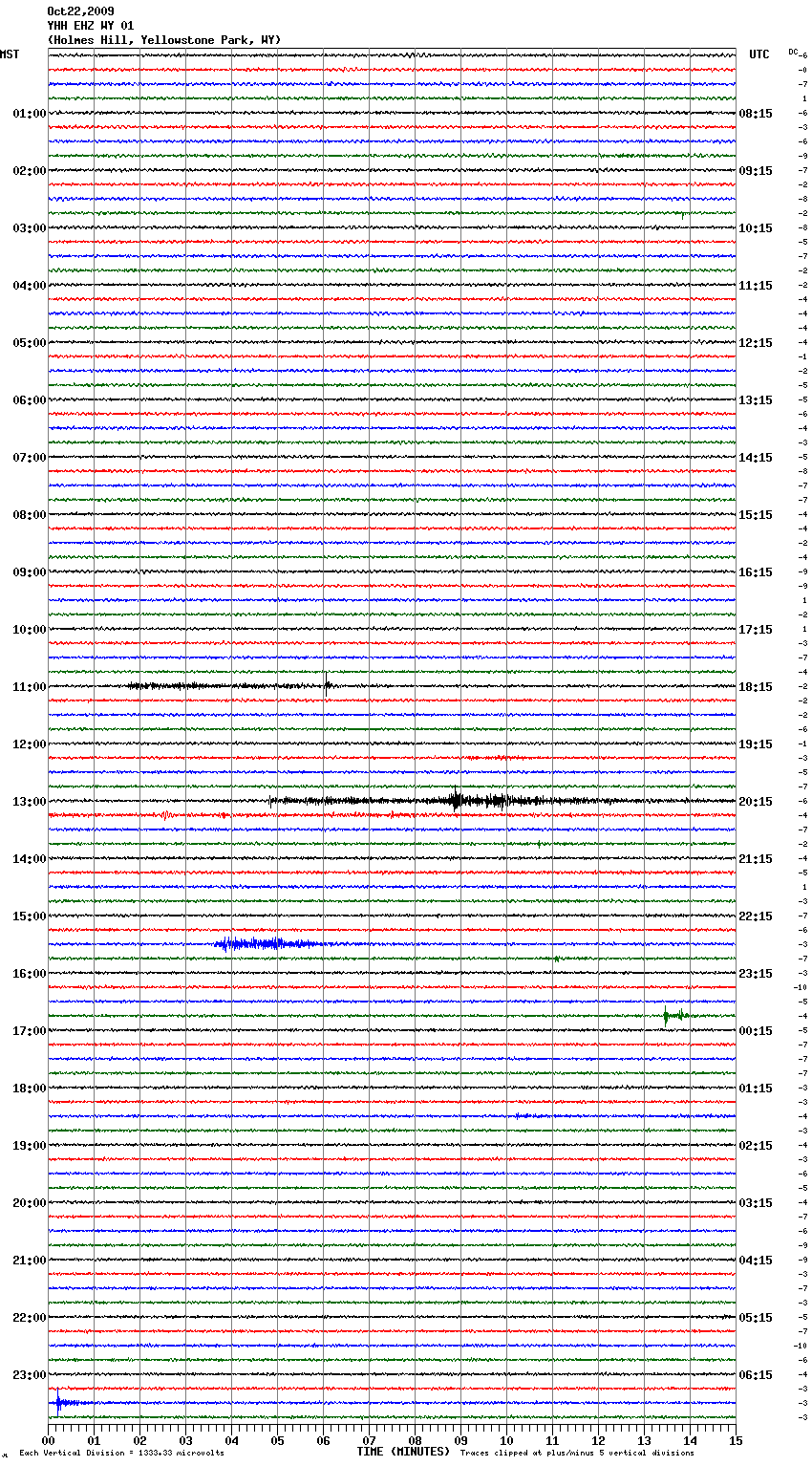Click the 03 minute tick label

(x=185, y=1440)
